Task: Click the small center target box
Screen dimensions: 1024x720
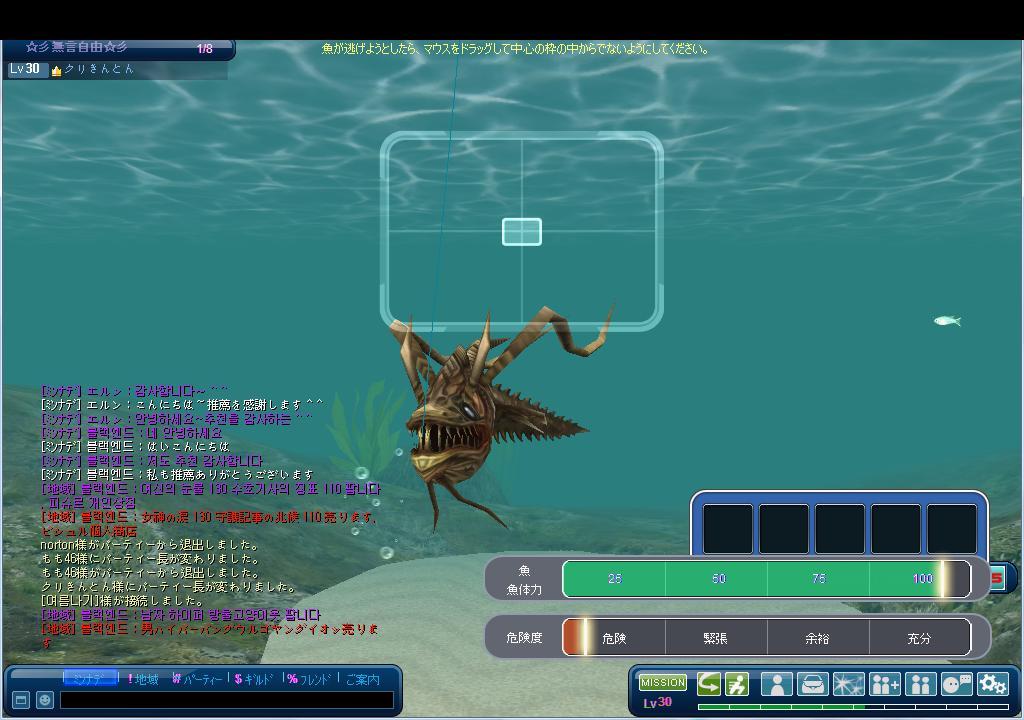Action: (522, 232)
